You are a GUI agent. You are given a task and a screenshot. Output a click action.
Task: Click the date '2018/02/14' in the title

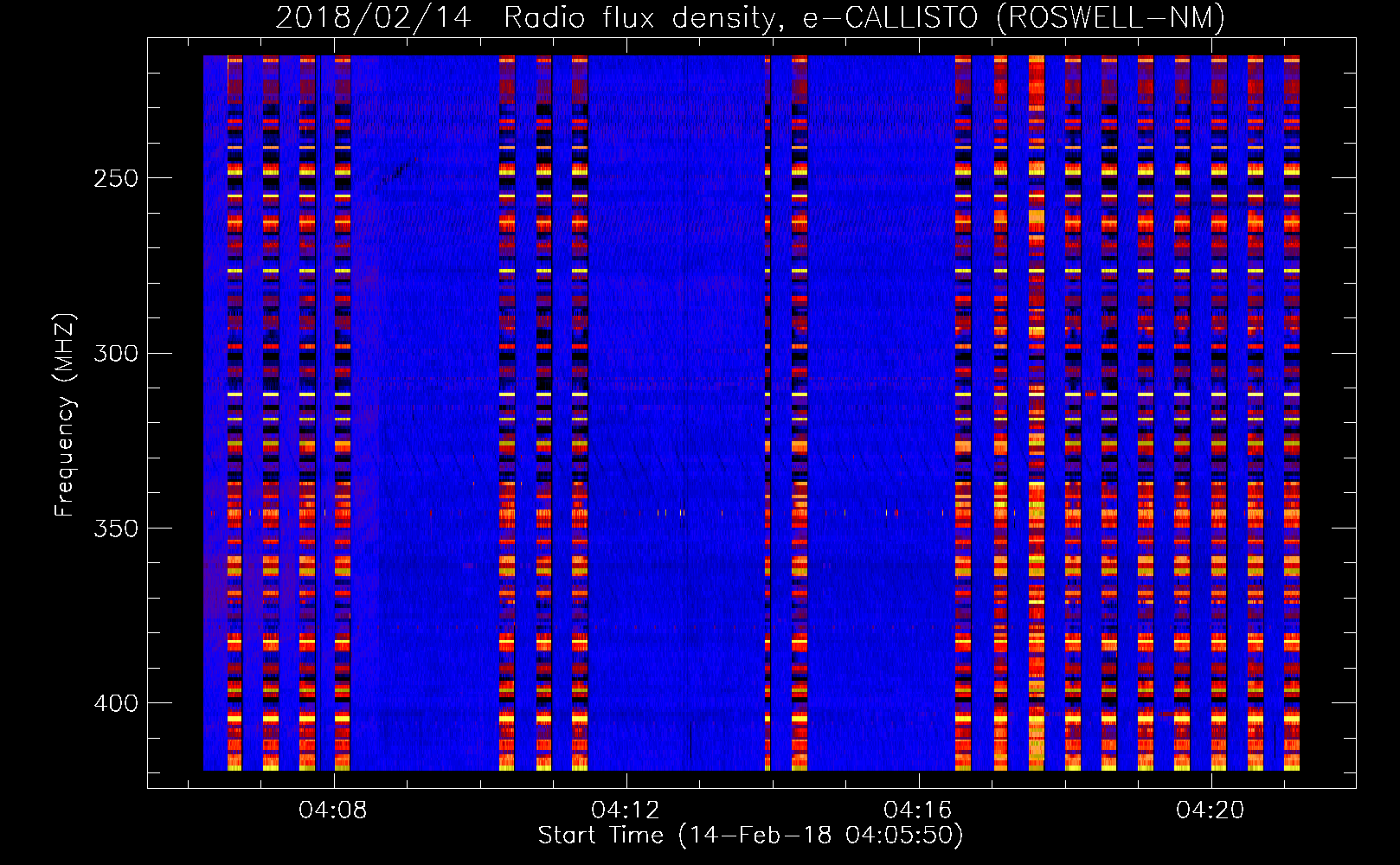(374, 17)
